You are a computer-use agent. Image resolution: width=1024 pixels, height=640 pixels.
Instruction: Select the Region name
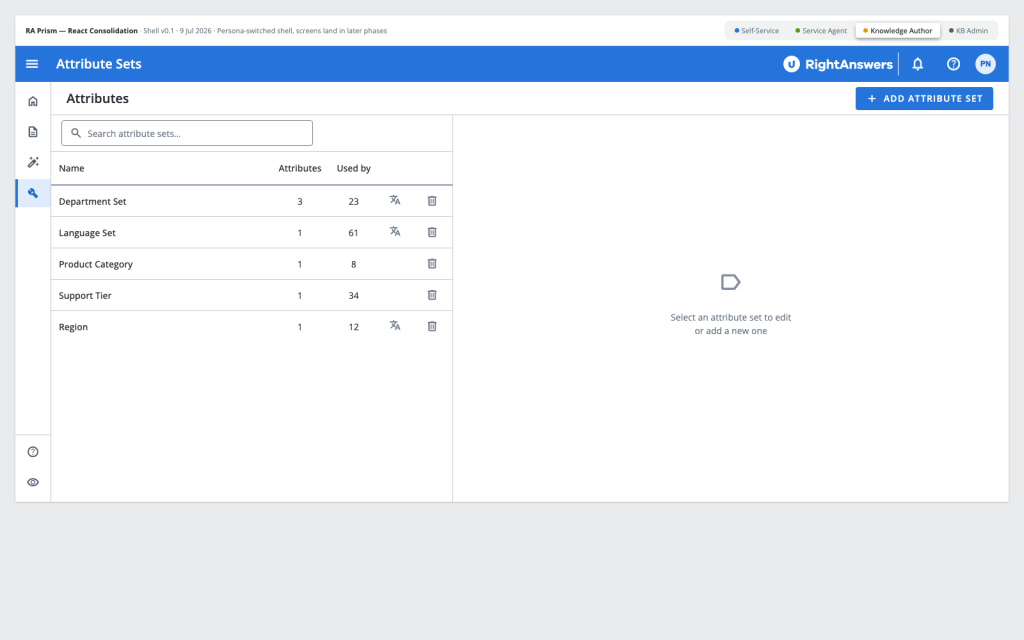(x=73, y=327)
